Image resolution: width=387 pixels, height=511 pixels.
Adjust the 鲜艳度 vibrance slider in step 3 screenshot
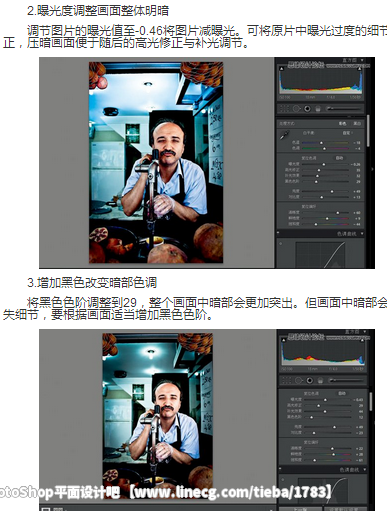point(328,454)
